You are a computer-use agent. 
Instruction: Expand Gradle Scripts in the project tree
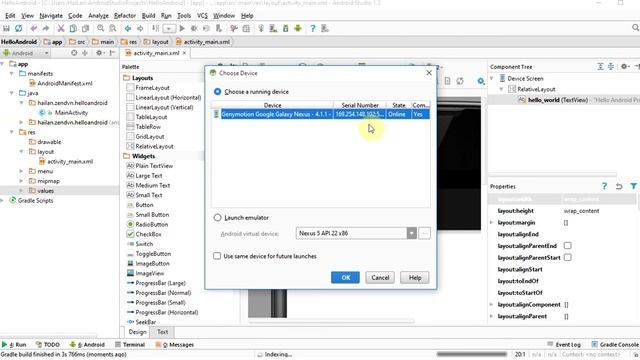point(2,200)
